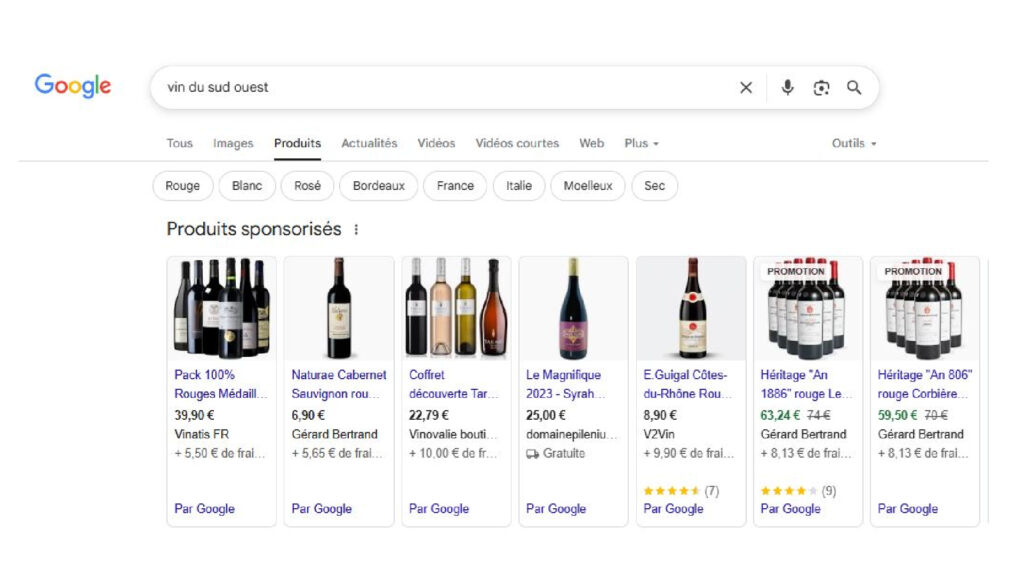The width and height of the screenshot is (1024, 576).
Task: Open the Outils dropdown
Action: pos(853,143)
